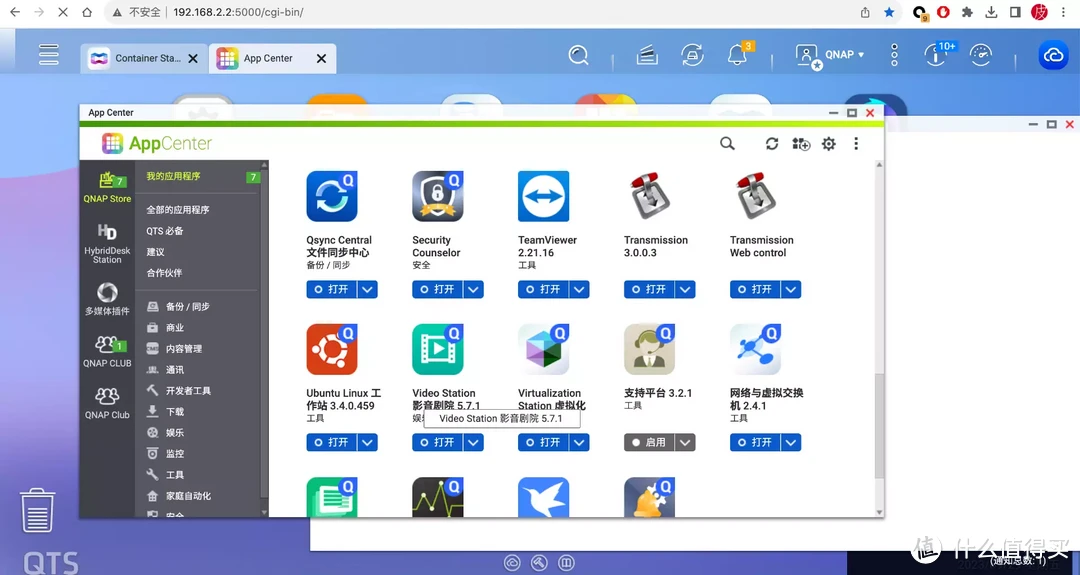Refresh the App Center list

point(771,143)
